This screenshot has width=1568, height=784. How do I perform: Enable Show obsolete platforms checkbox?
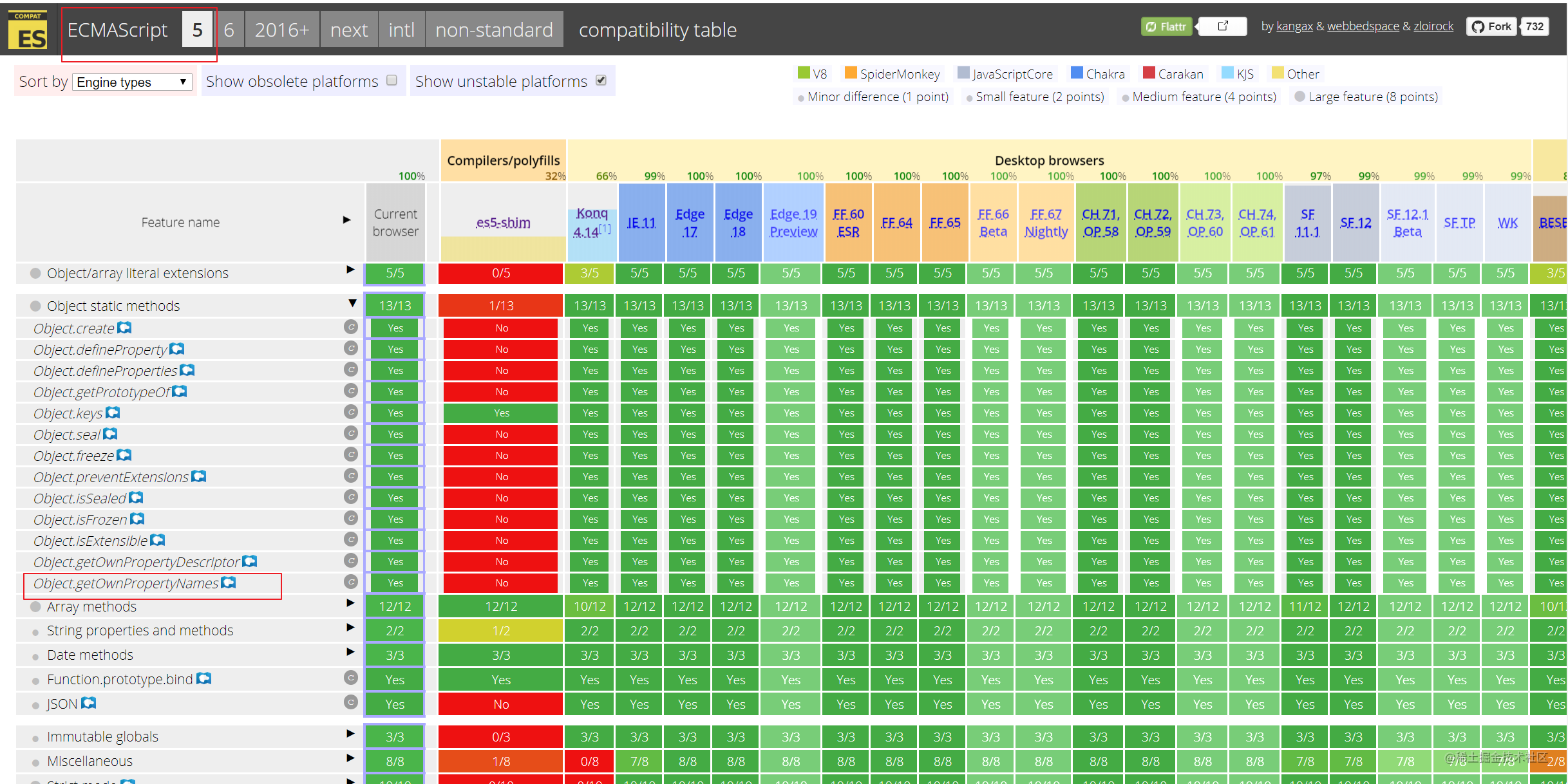click(x=392, y=80)
